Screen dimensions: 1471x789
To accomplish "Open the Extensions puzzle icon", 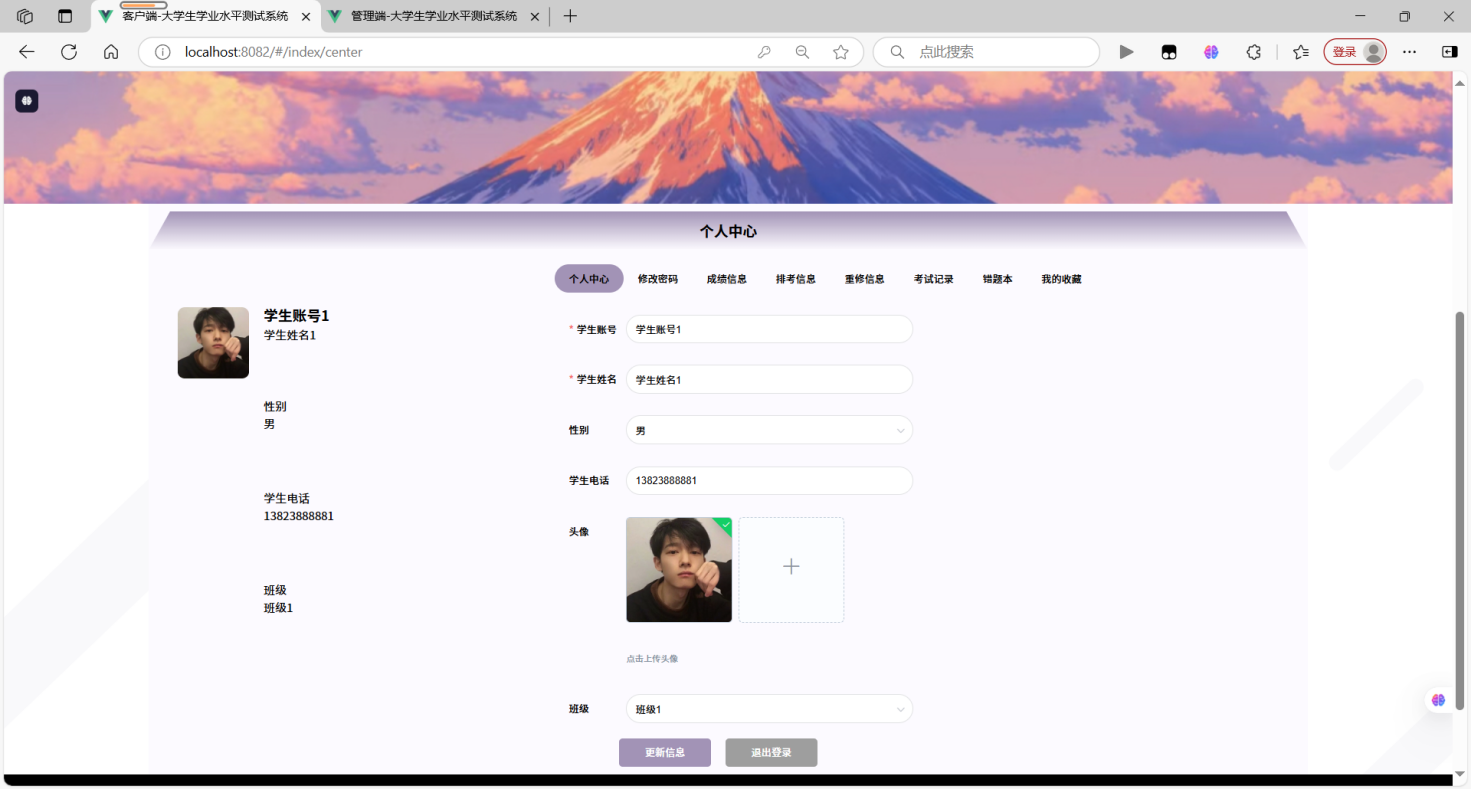I will tap(1254, 52).
